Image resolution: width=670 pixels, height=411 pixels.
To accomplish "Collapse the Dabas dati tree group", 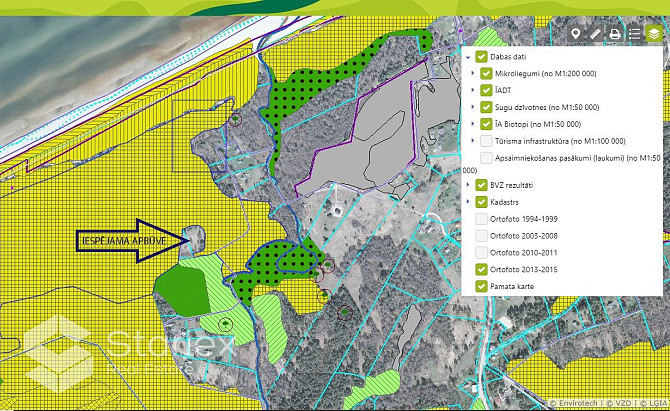I will 468,57.
